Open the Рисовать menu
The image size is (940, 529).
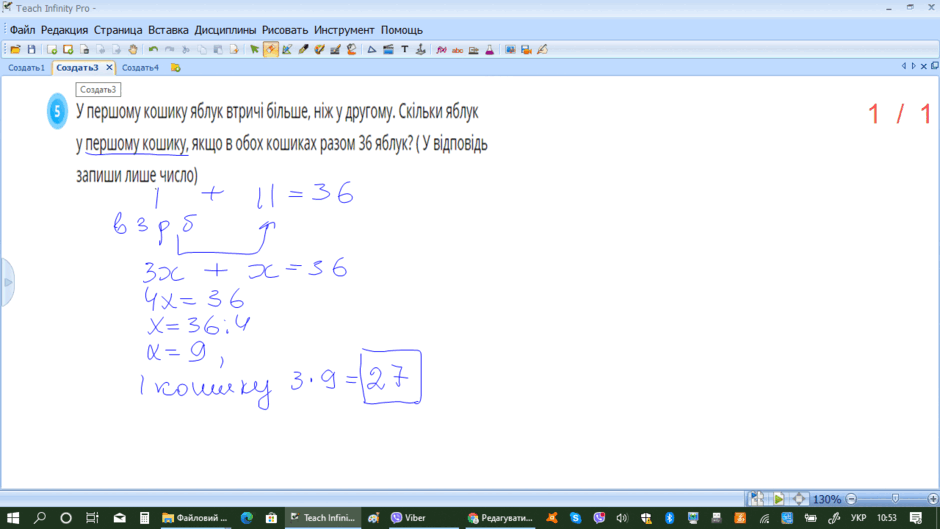click(285, 30)
